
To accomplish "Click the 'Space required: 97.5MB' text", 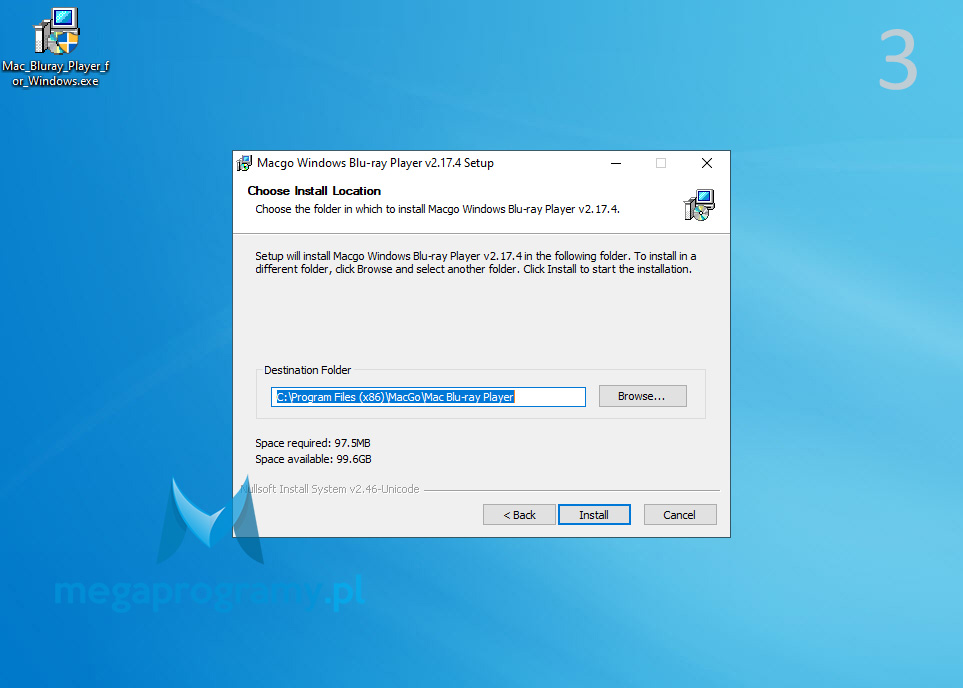I will (x=313, y=443).
